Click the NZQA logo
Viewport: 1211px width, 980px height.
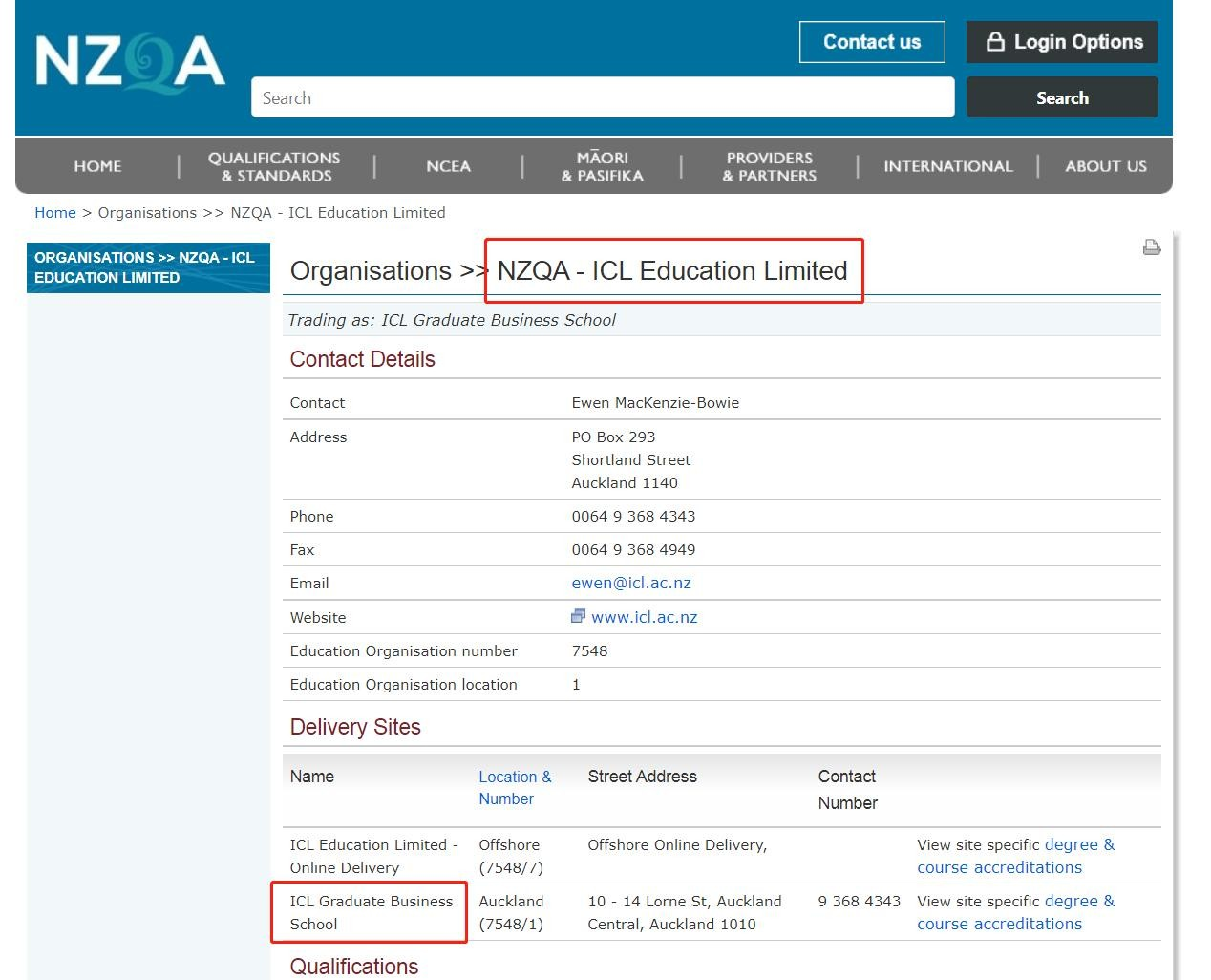[x=130, y=63]
